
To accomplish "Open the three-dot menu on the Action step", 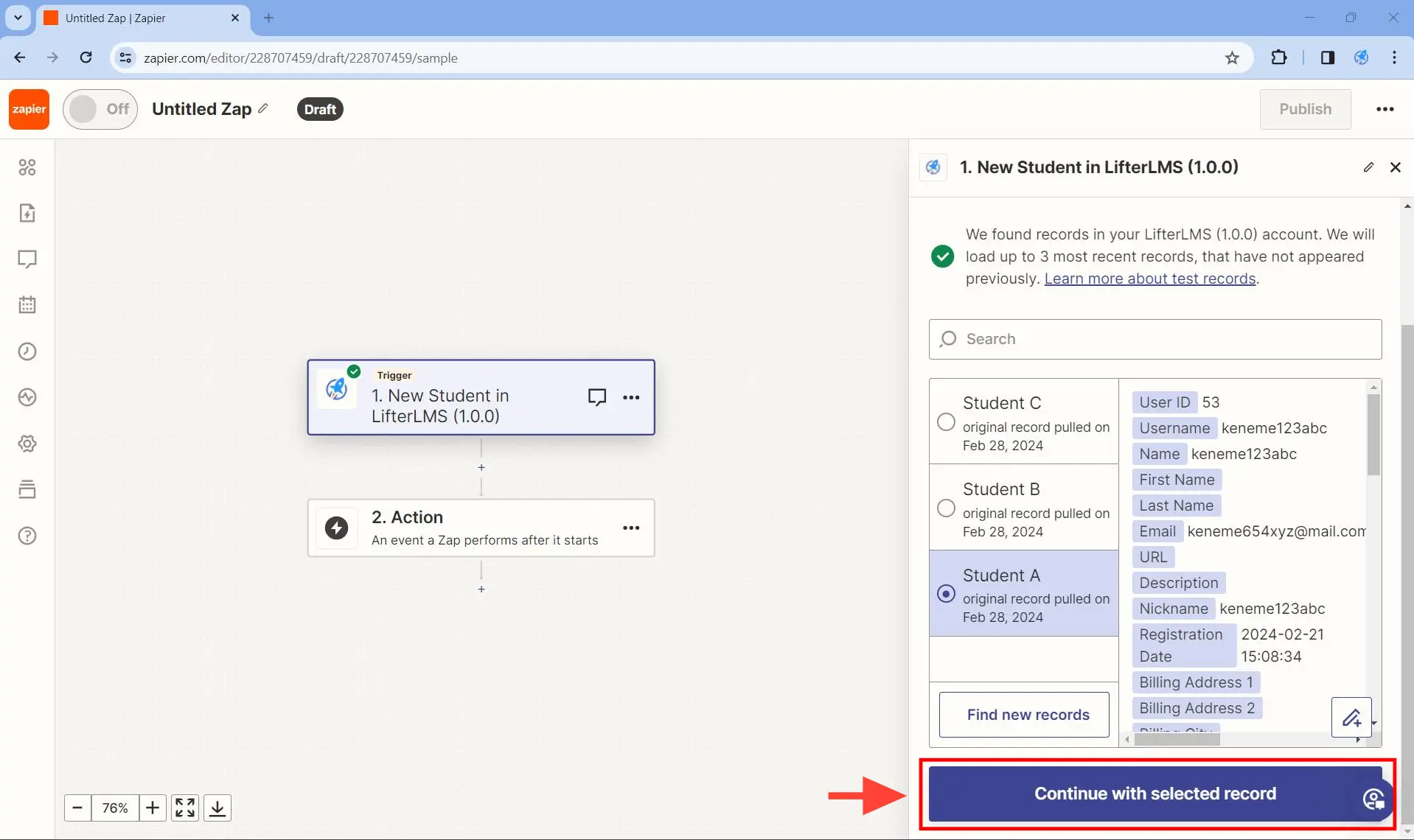I will coord(633,528).
